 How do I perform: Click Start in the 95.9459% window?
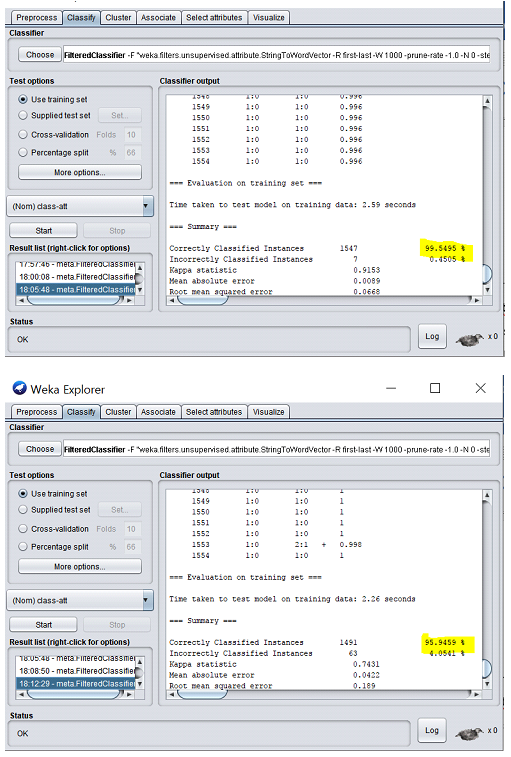pos(43,625)
